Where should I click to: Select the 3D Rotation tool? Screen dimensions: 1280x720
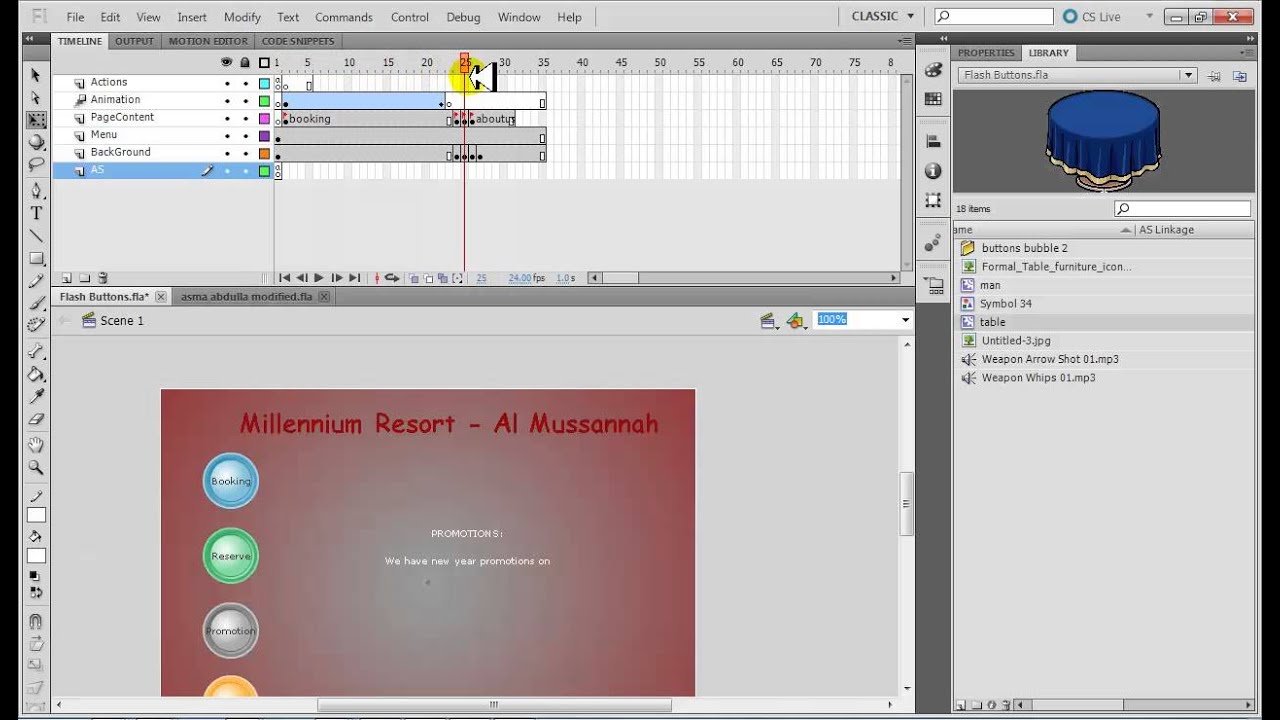click(36, 142)
